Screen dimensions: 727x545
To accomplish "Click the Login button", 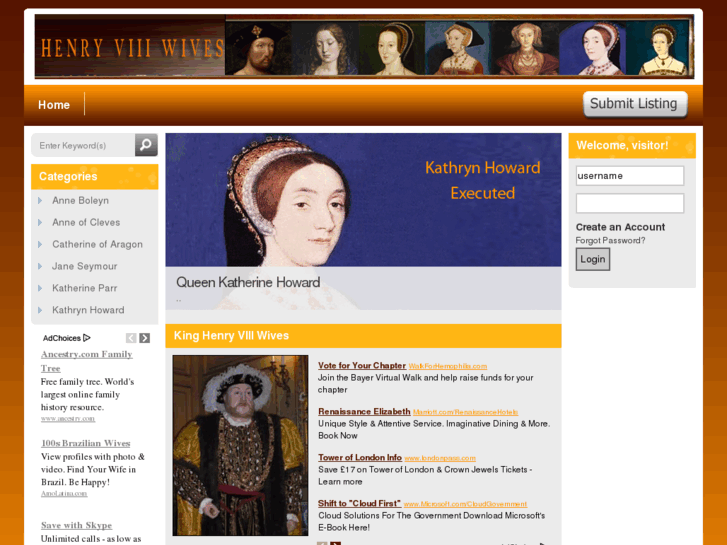I will click(x=593, y=259).
